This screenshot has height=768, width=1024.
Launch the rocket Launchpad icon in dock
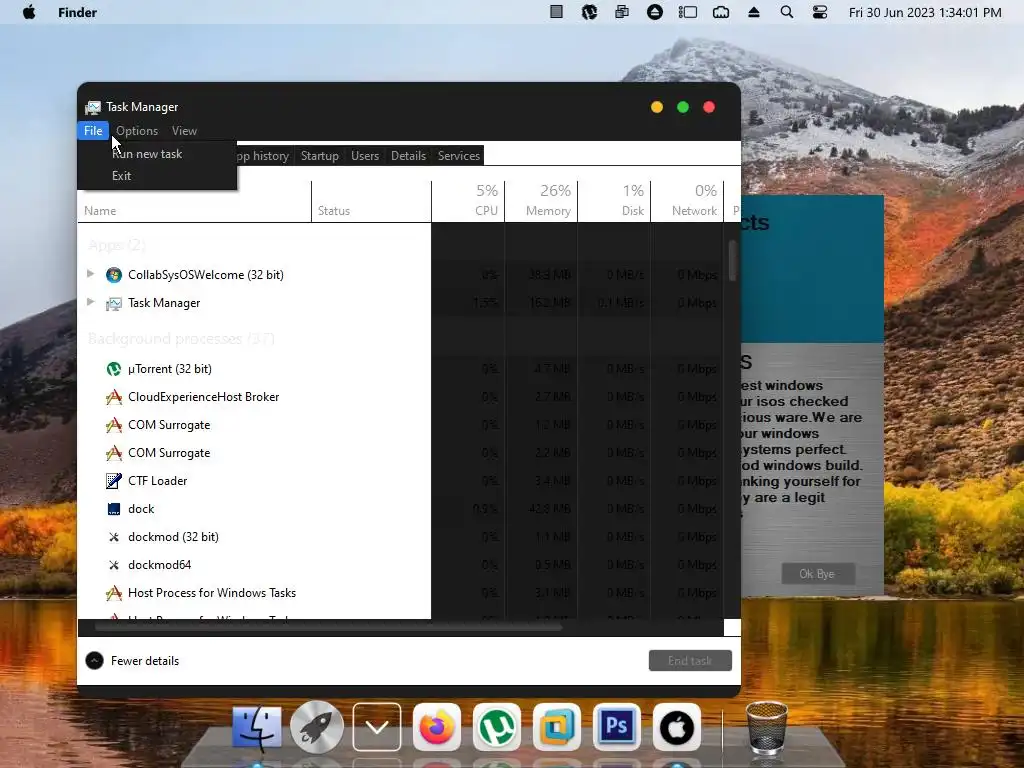(317, 727)
